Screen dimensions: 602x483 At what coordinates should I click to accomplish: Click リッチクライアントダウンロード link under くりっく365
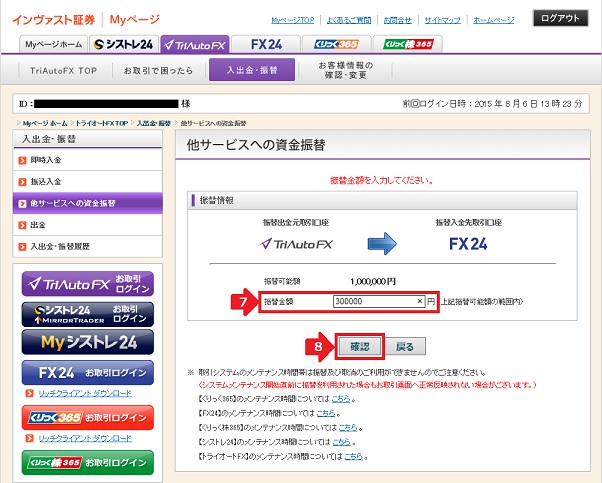(x=85, y=438)
